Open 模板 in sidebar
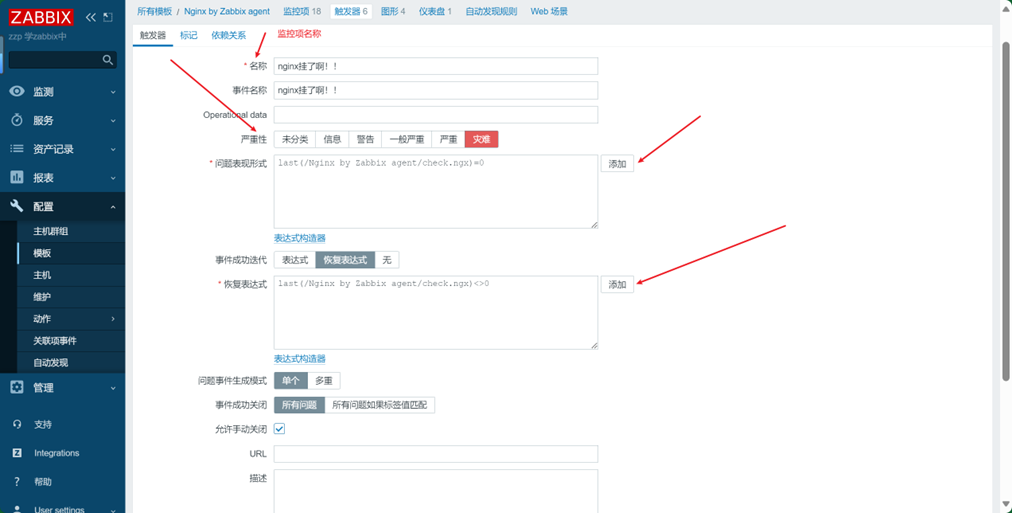 tap(42, 253)
